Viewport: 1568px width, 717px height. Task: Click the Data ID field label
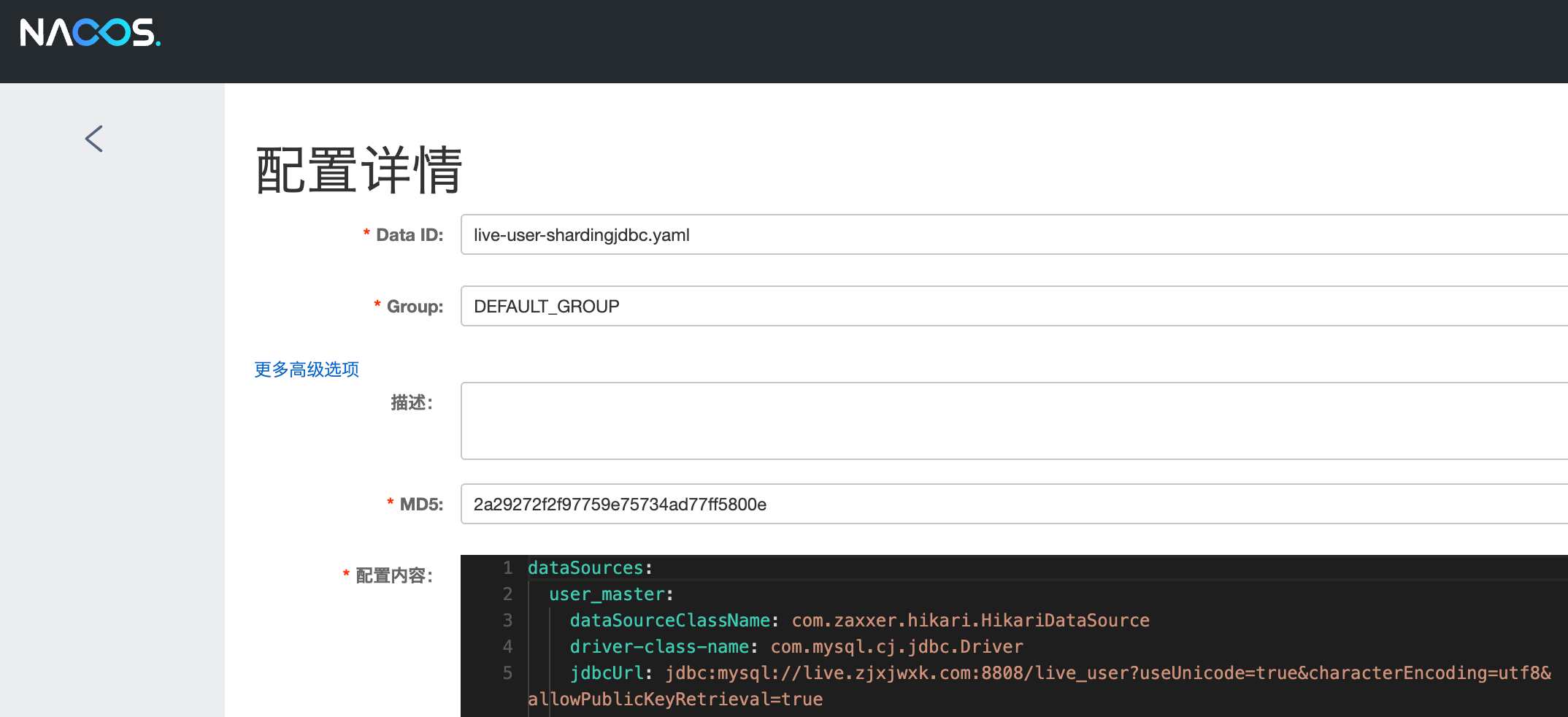coord(409,235)
